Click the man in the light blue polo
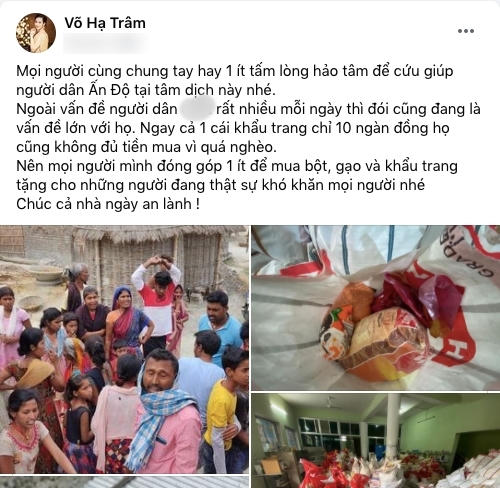 click(220, 325)
